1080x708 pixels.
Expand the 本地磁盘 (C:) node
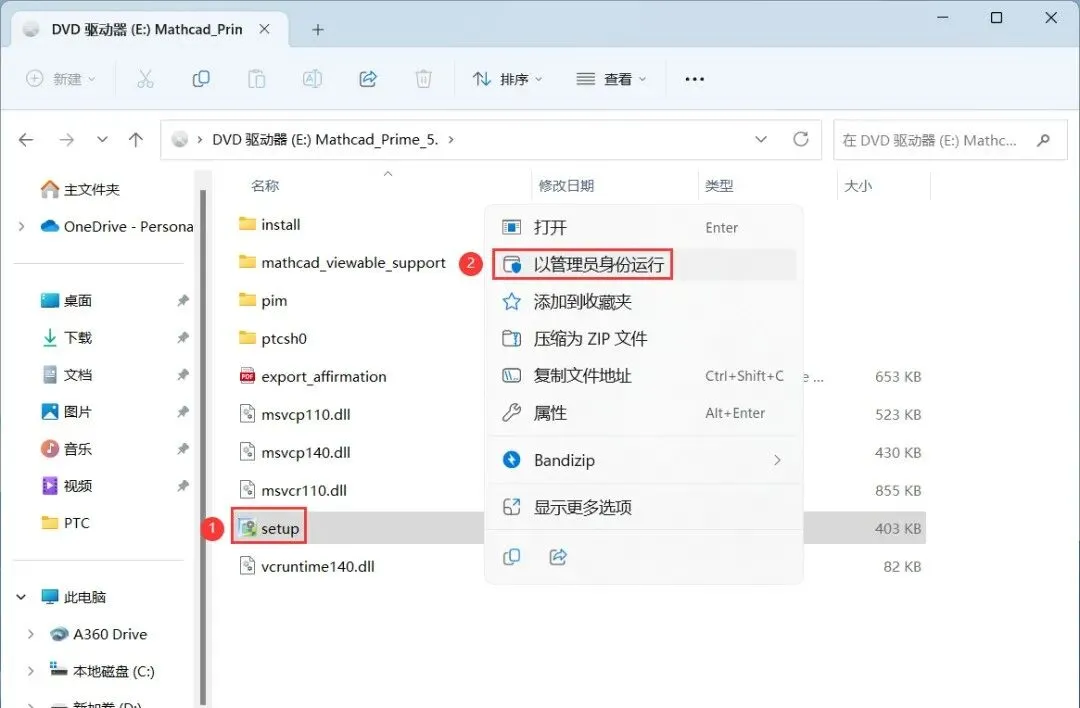tap(30, 671)
